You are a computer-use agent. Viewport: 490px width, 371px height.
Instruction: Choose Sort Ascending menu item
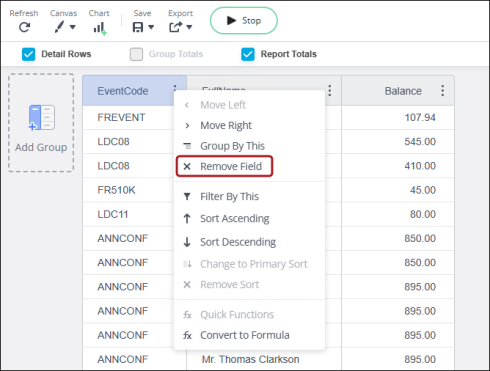click(249, 219)
